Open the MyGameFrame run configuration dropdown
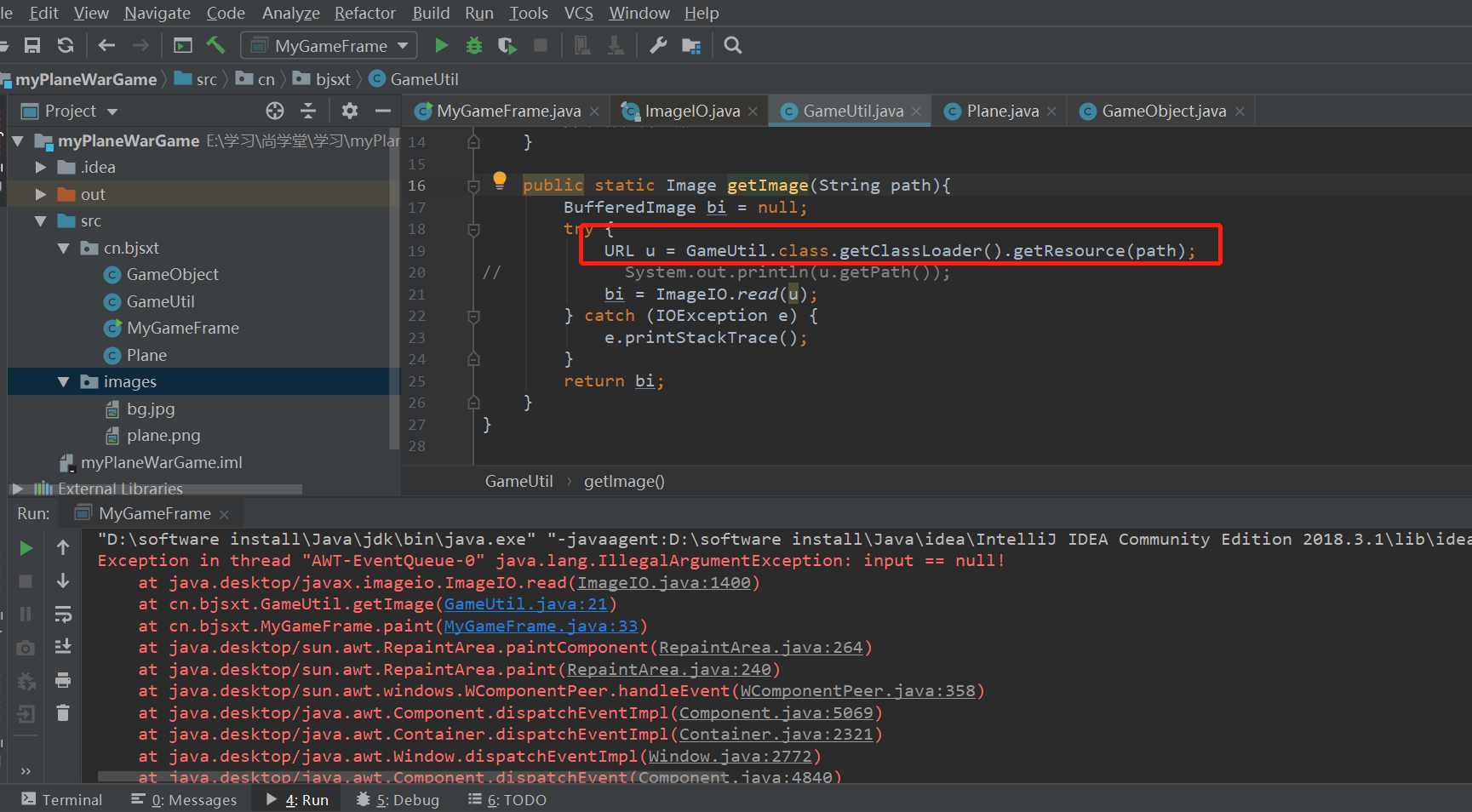 click(329, 45)
